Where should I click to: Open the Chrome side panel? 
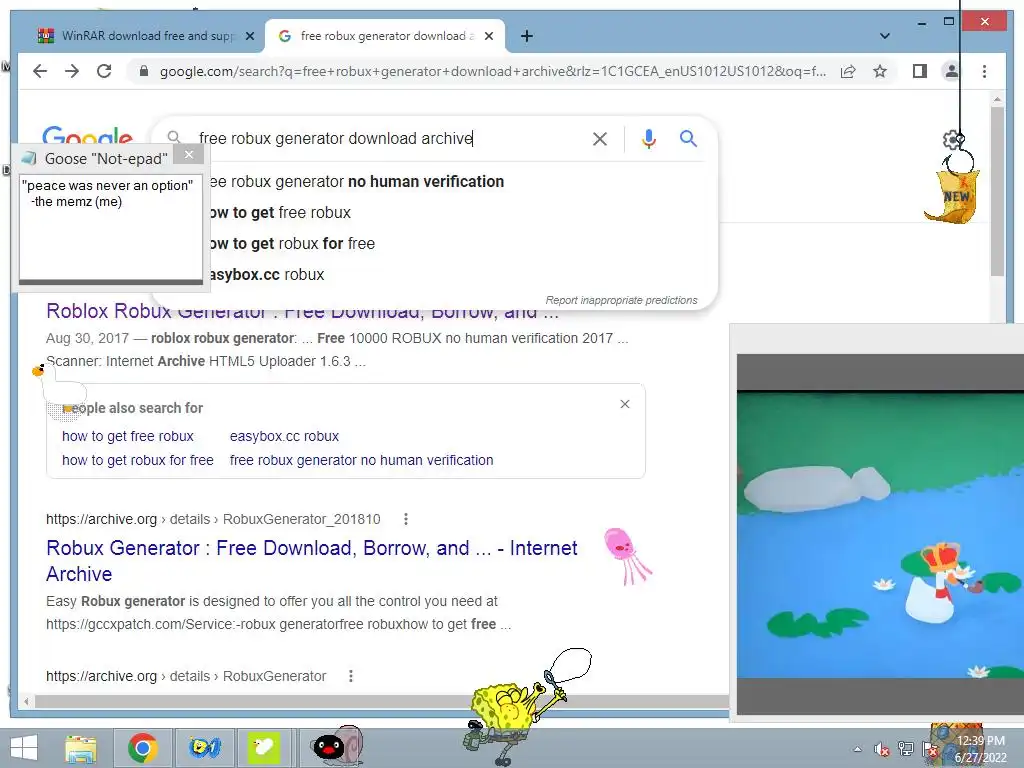(920, 71)
